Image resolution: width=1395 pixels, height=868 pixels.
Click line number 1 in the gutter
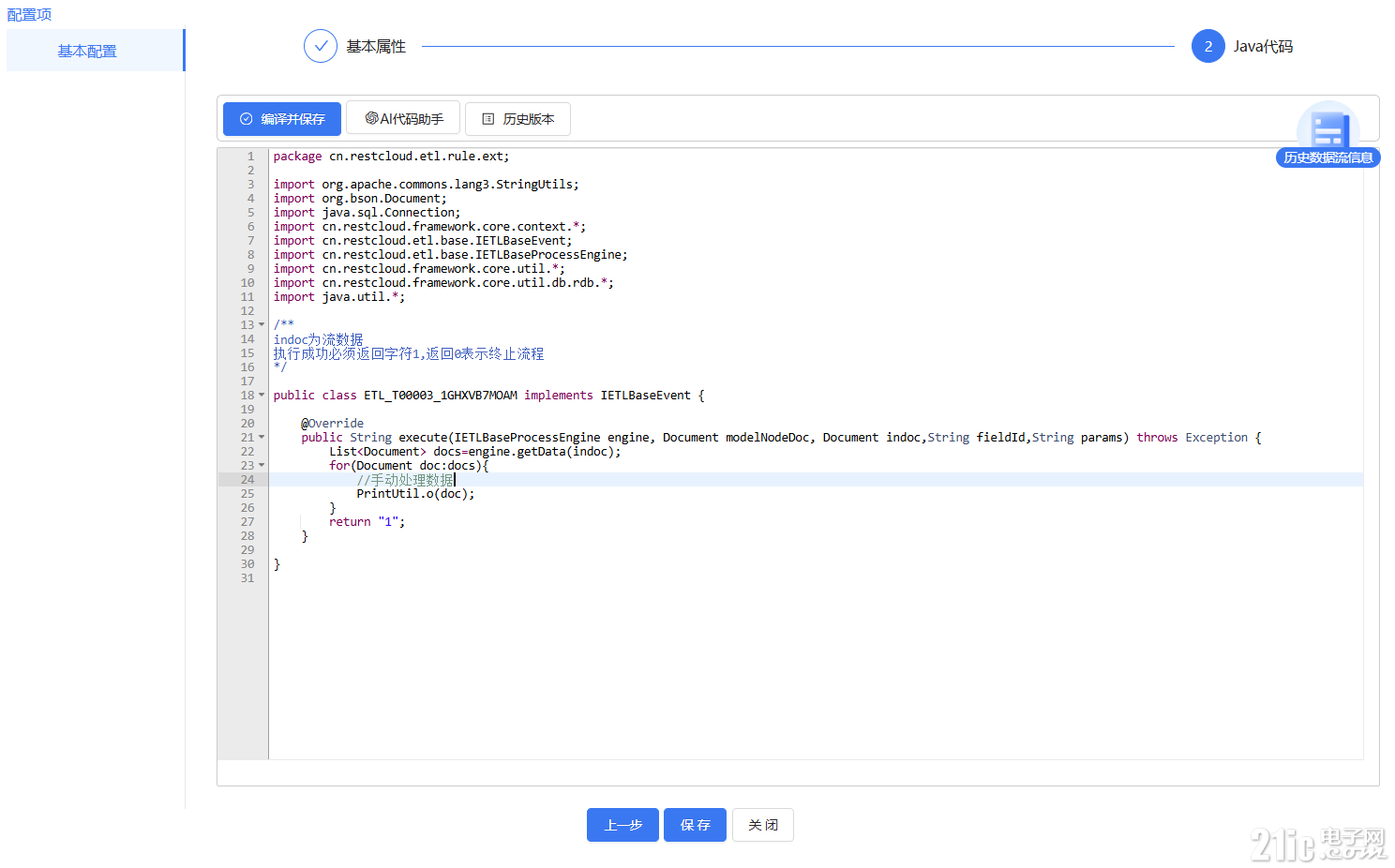250,157
